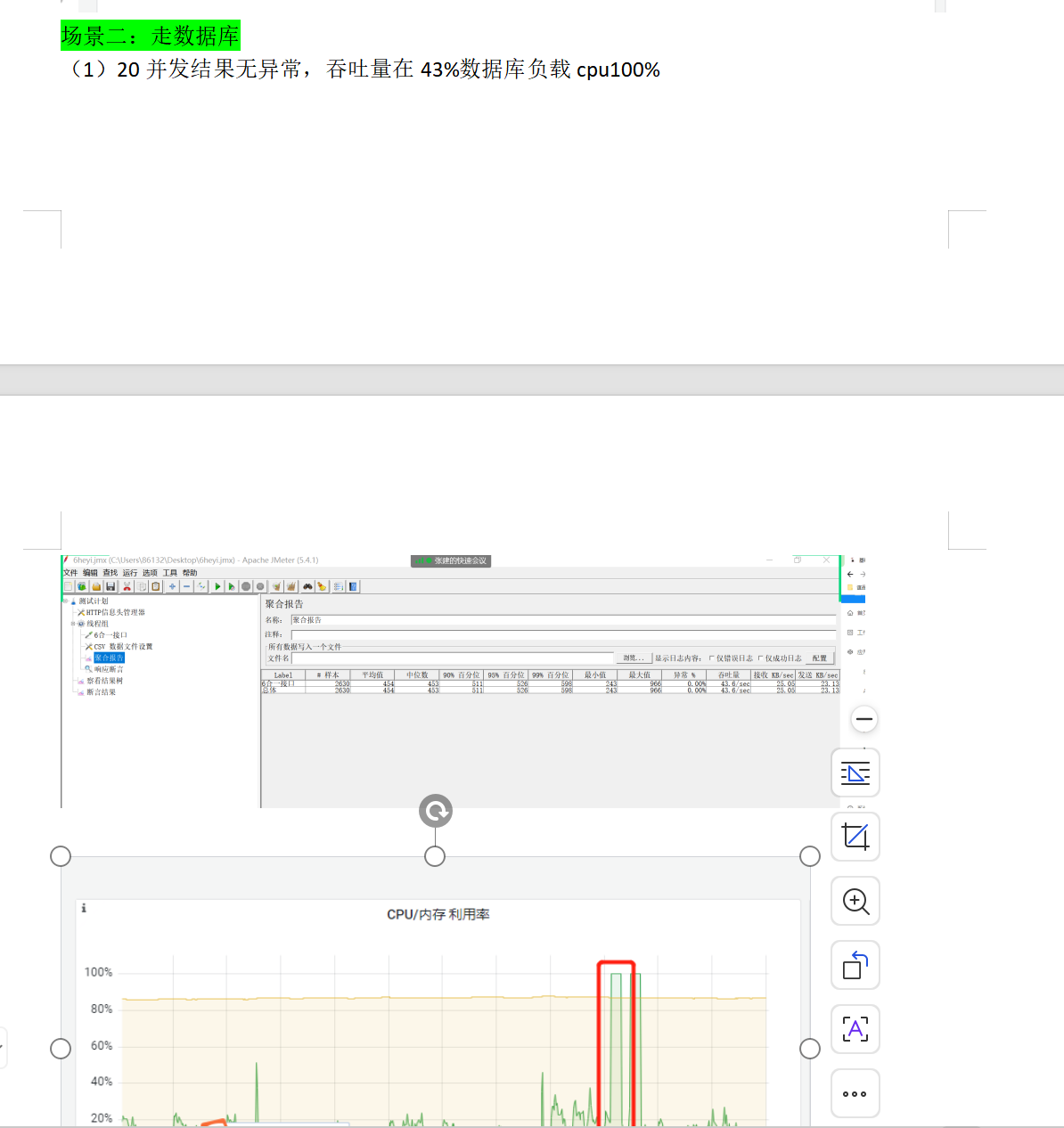Click the JMeter plus (expand all) toolbar icon
This screenshot has width=1064, height=1128.
click(x=172, y=586)
